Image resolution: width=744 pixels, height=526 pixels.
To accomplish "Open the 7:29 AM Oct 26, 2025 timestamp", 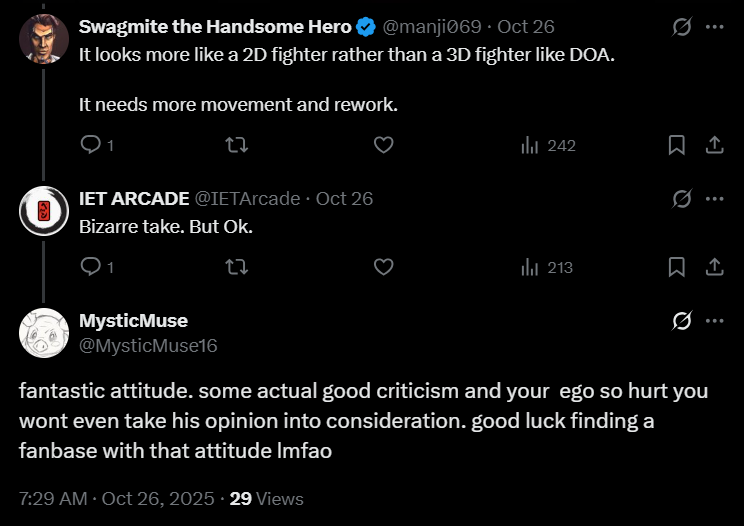I will (115, 498).
